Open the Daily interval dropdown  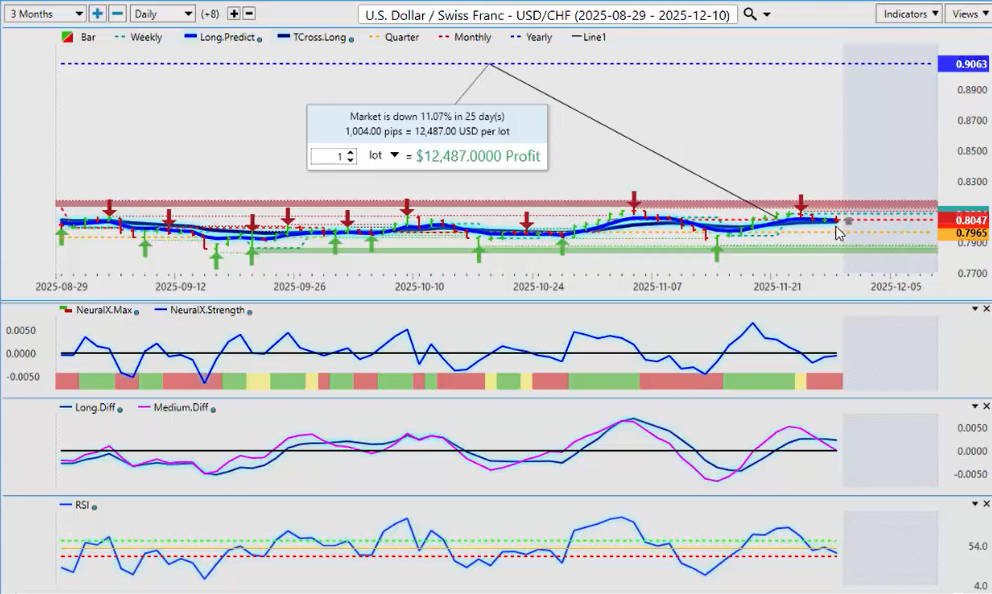click(162, 14)
